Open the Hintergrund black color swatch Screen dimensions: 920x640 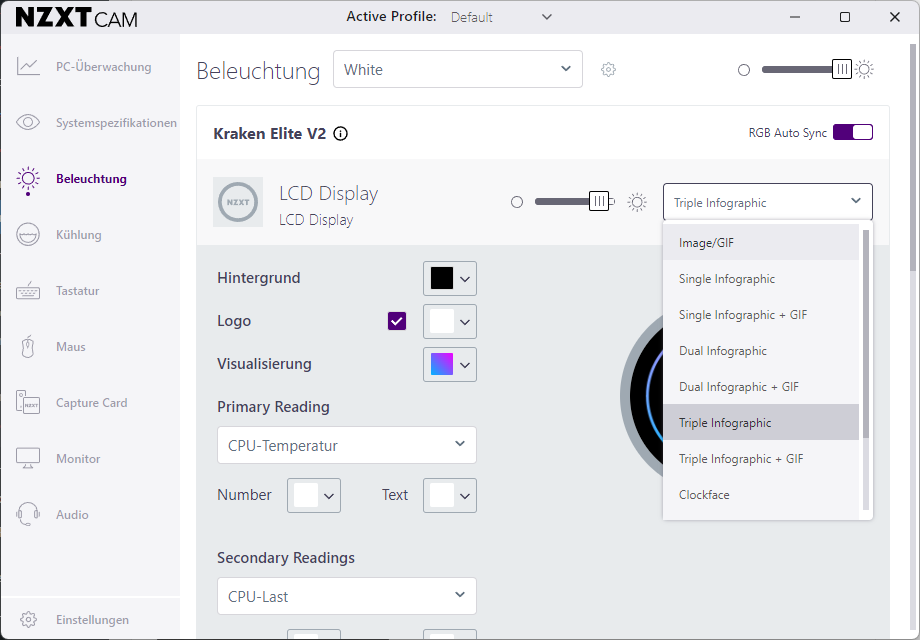click(x=442, y=278)
